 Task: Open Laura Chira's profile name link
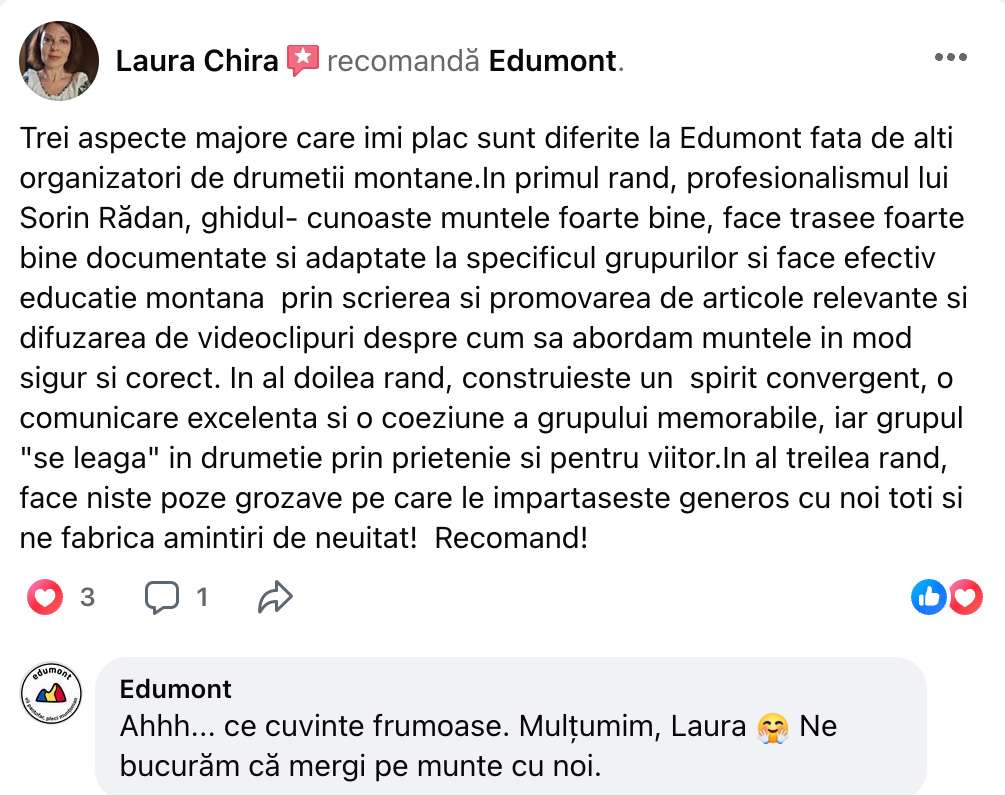pyautogui.click(x=197, y=62)
